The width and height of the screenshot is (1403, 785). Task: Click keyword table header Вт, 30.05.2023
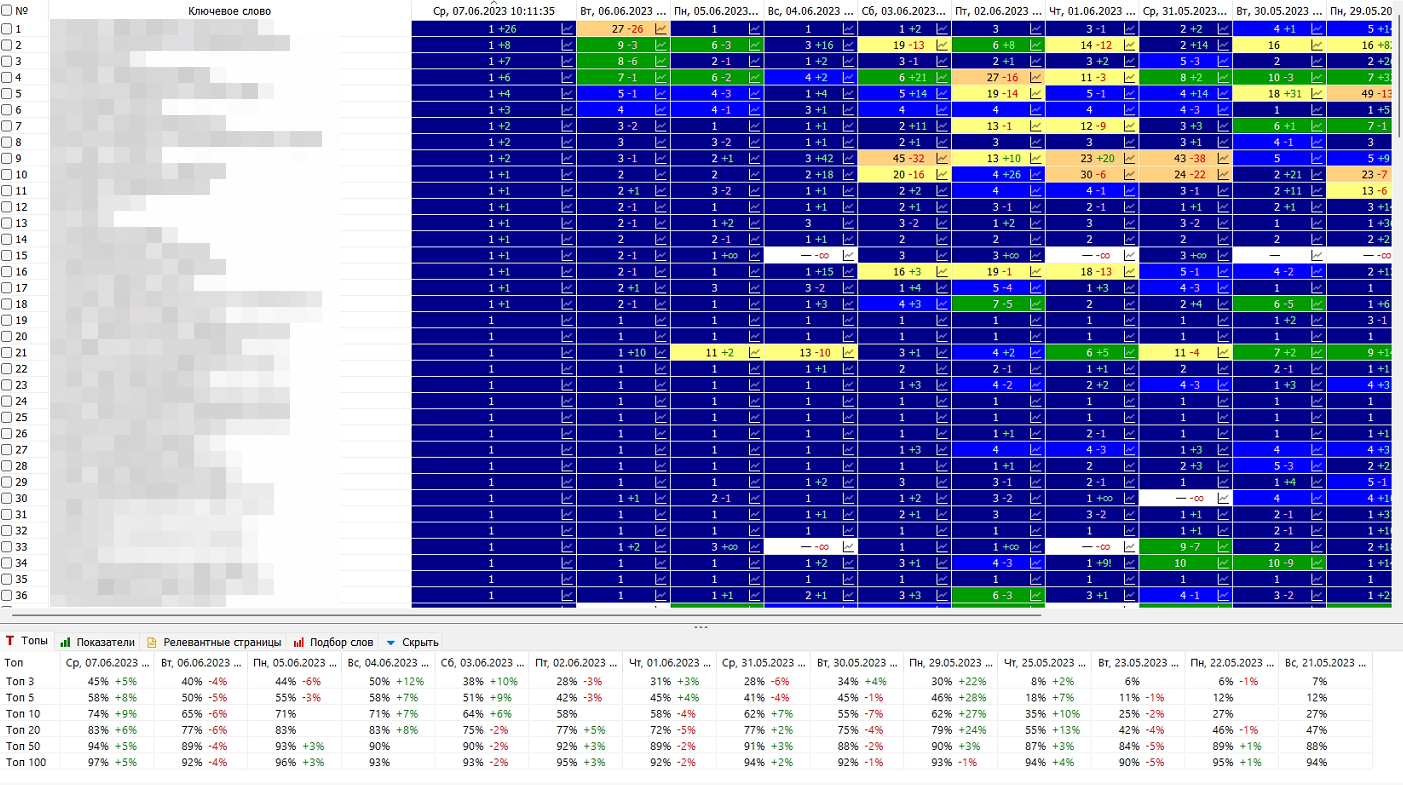click(x=1279, y=11)
